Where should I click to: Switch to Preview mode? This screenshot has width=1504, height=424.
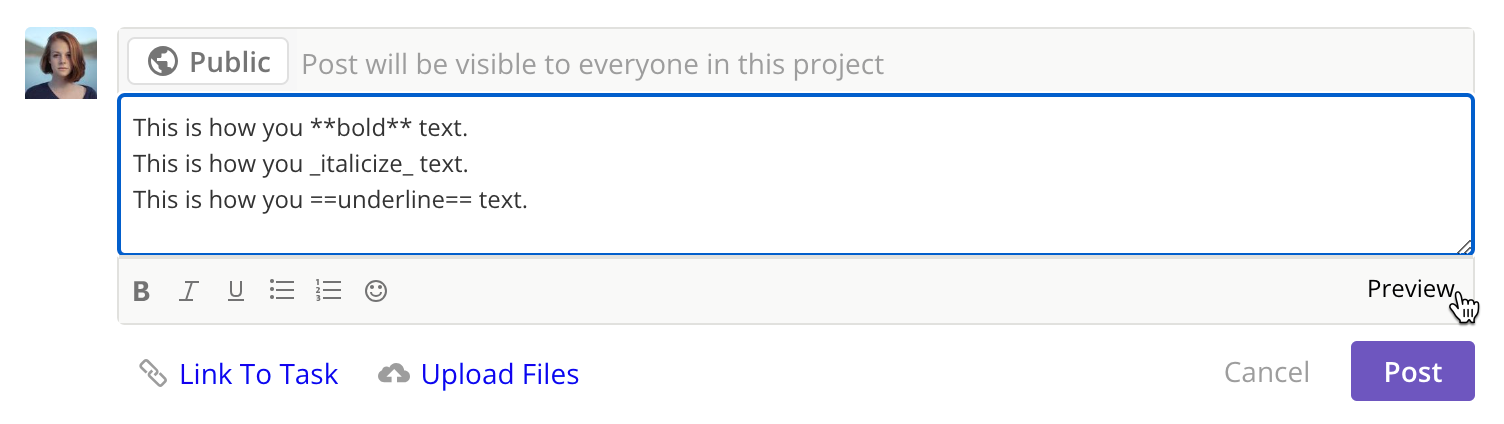coord(1410,289)
